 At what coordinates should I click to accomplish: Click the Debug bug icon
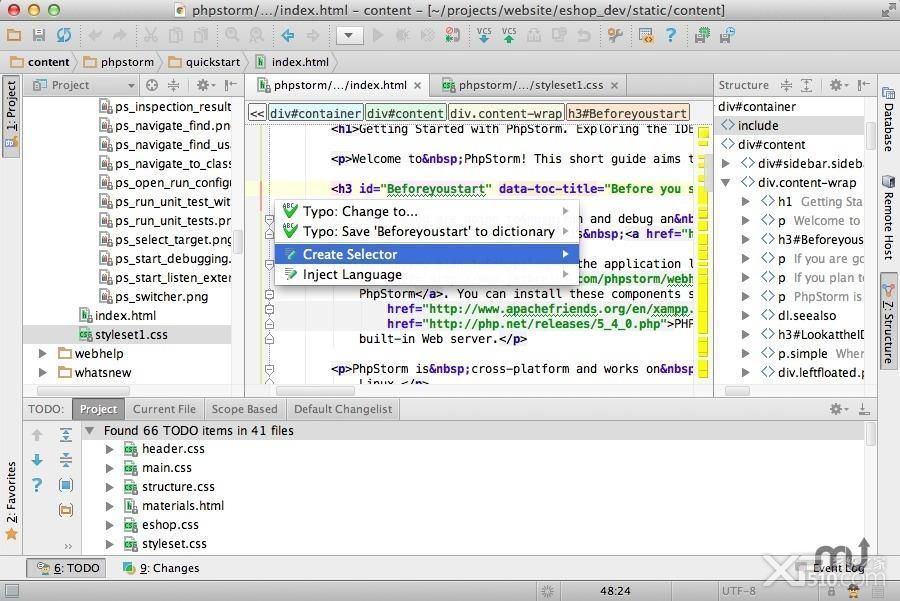click(402, 36)
